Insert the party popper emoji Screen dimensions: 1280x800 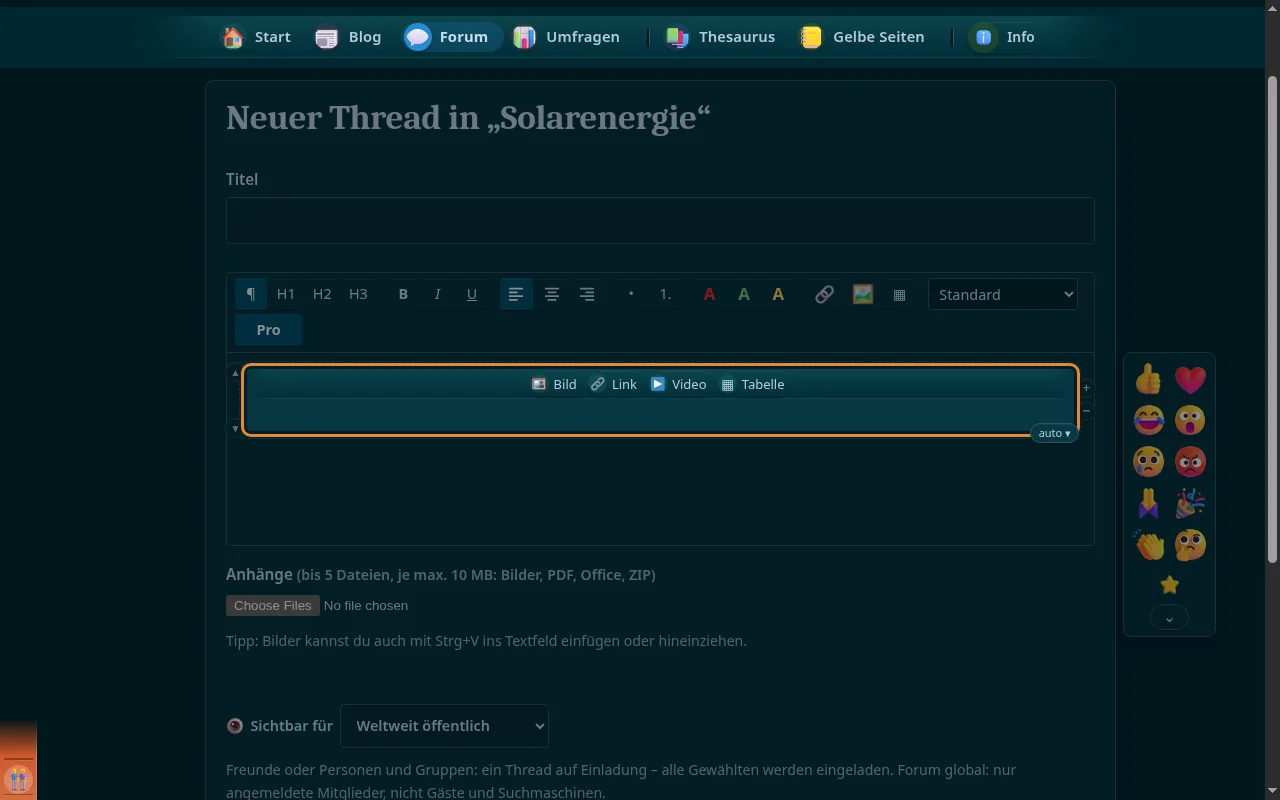(1190, 503)
